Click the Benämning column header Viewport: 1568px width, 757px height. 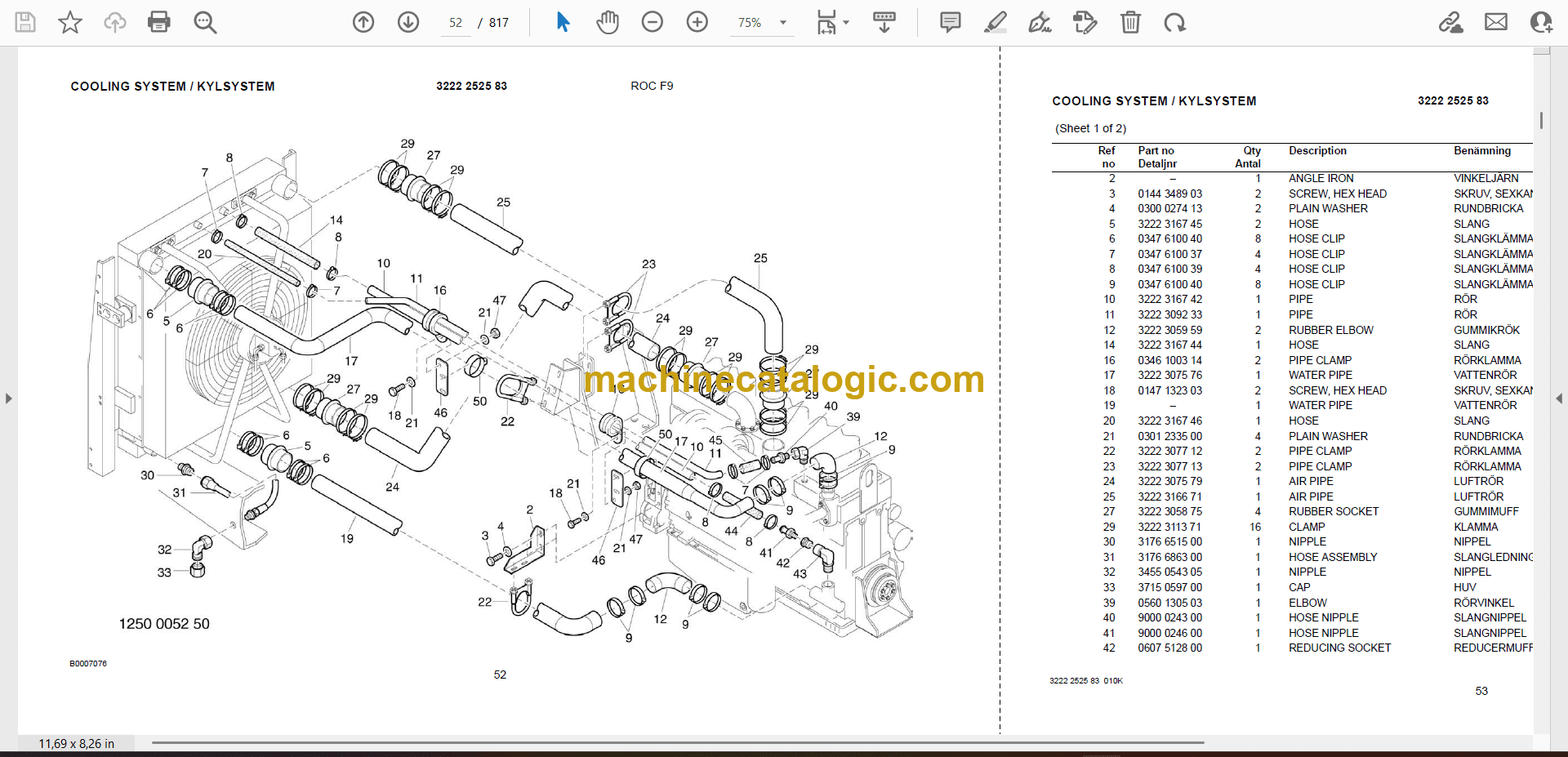click(x=1482, y=151)
